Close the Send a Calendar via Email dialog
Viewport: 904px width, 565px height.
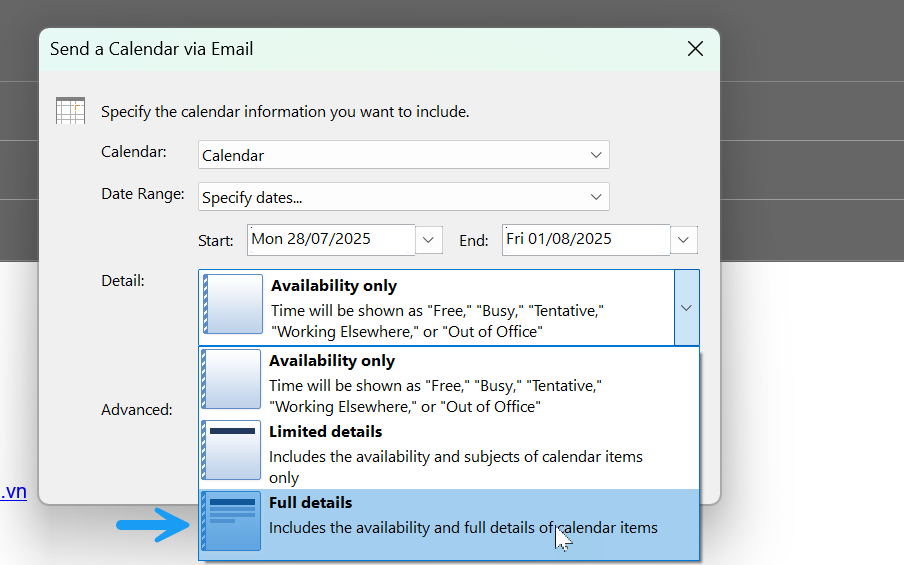tap(695, 49)
